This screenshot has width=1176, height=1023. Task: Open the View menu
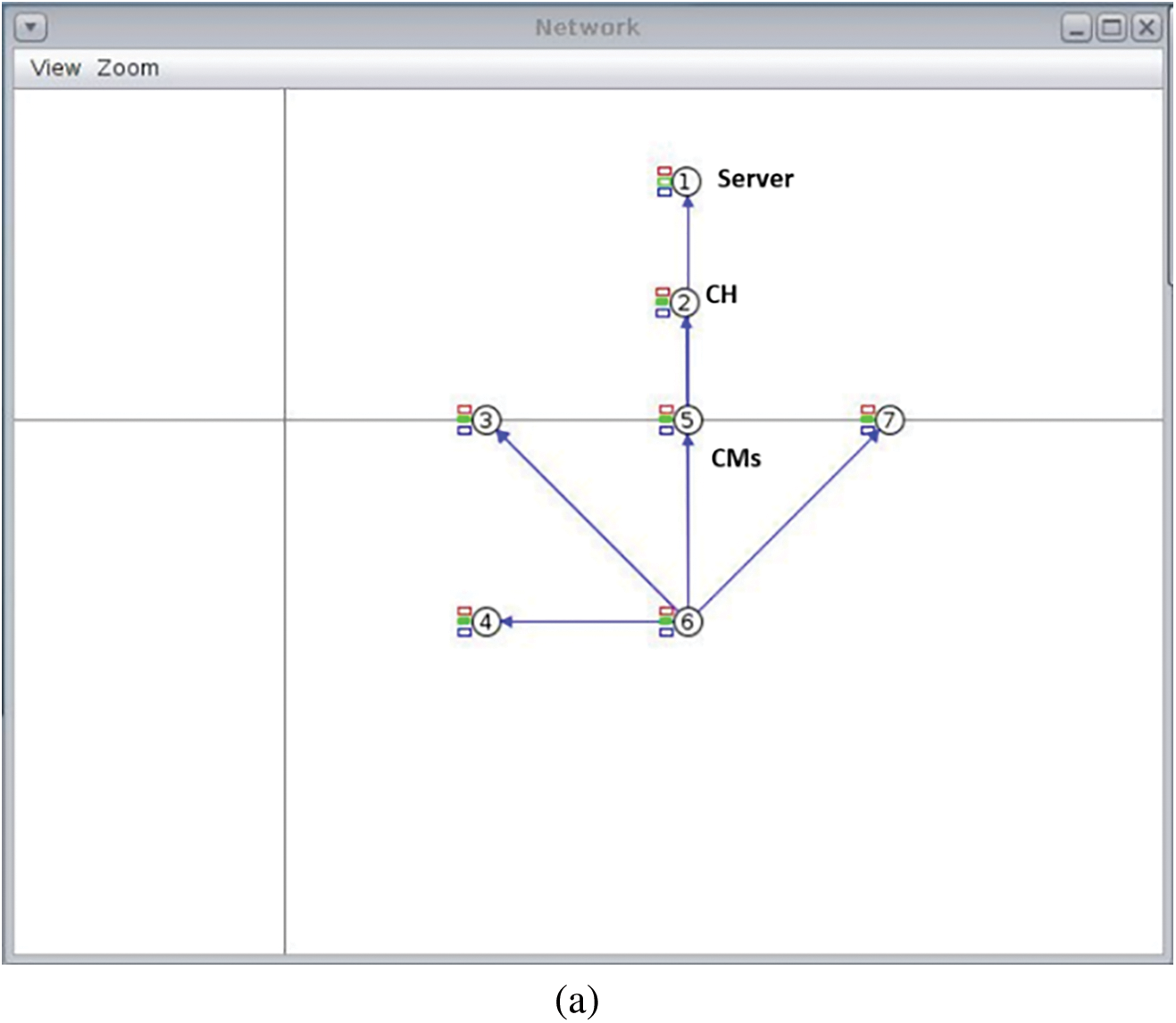[55, 68]
